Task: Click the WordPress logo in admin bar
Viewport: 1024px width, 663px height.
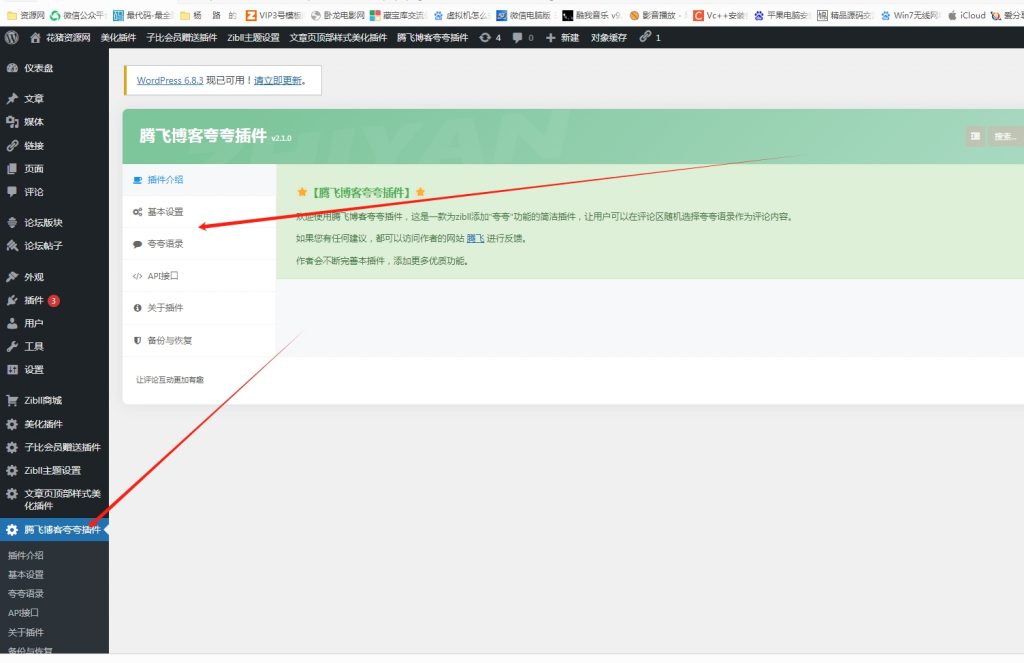Action: click(x=12, y=37)
